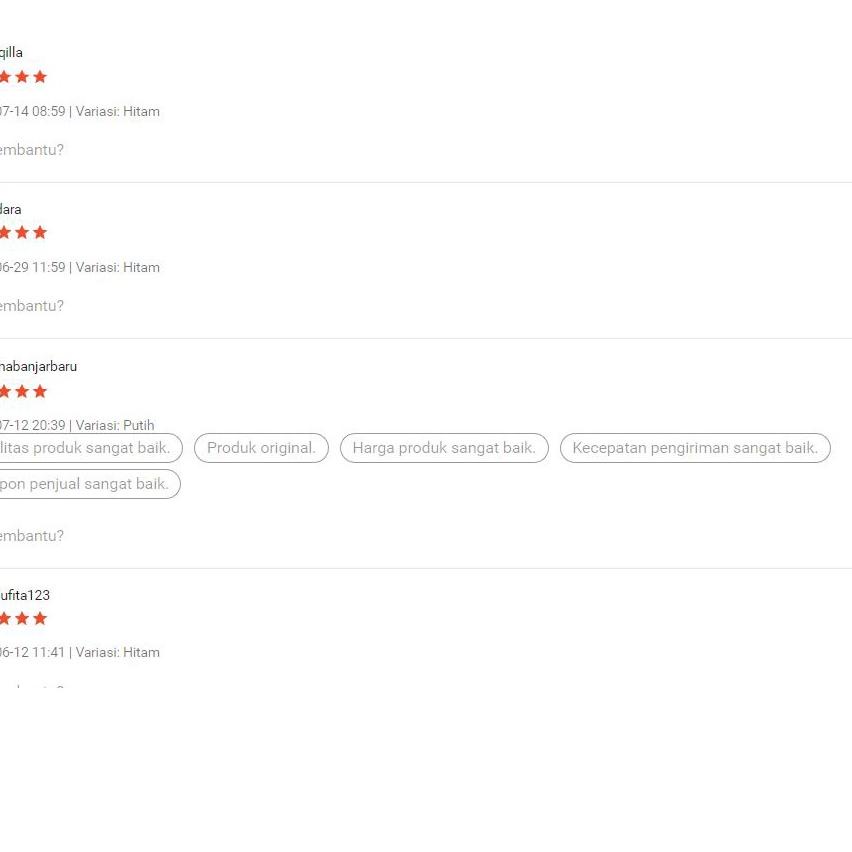
Task: Open the reviewer profile ending in 'qilla'
Action: tap(11, 53)
